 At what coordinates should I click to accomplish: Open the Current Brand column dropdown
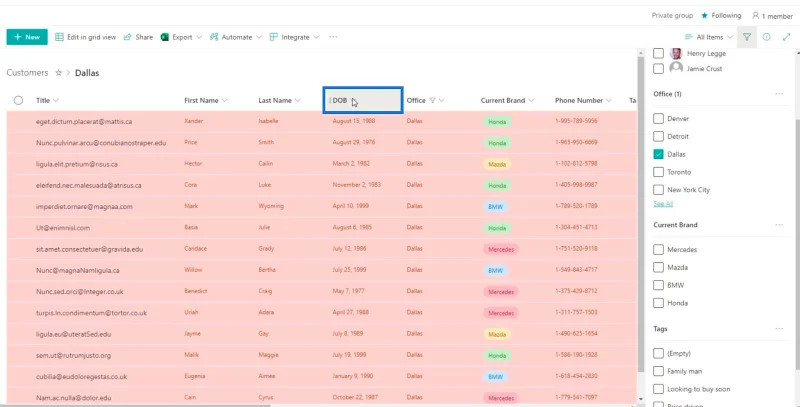[x=531, y=100]
